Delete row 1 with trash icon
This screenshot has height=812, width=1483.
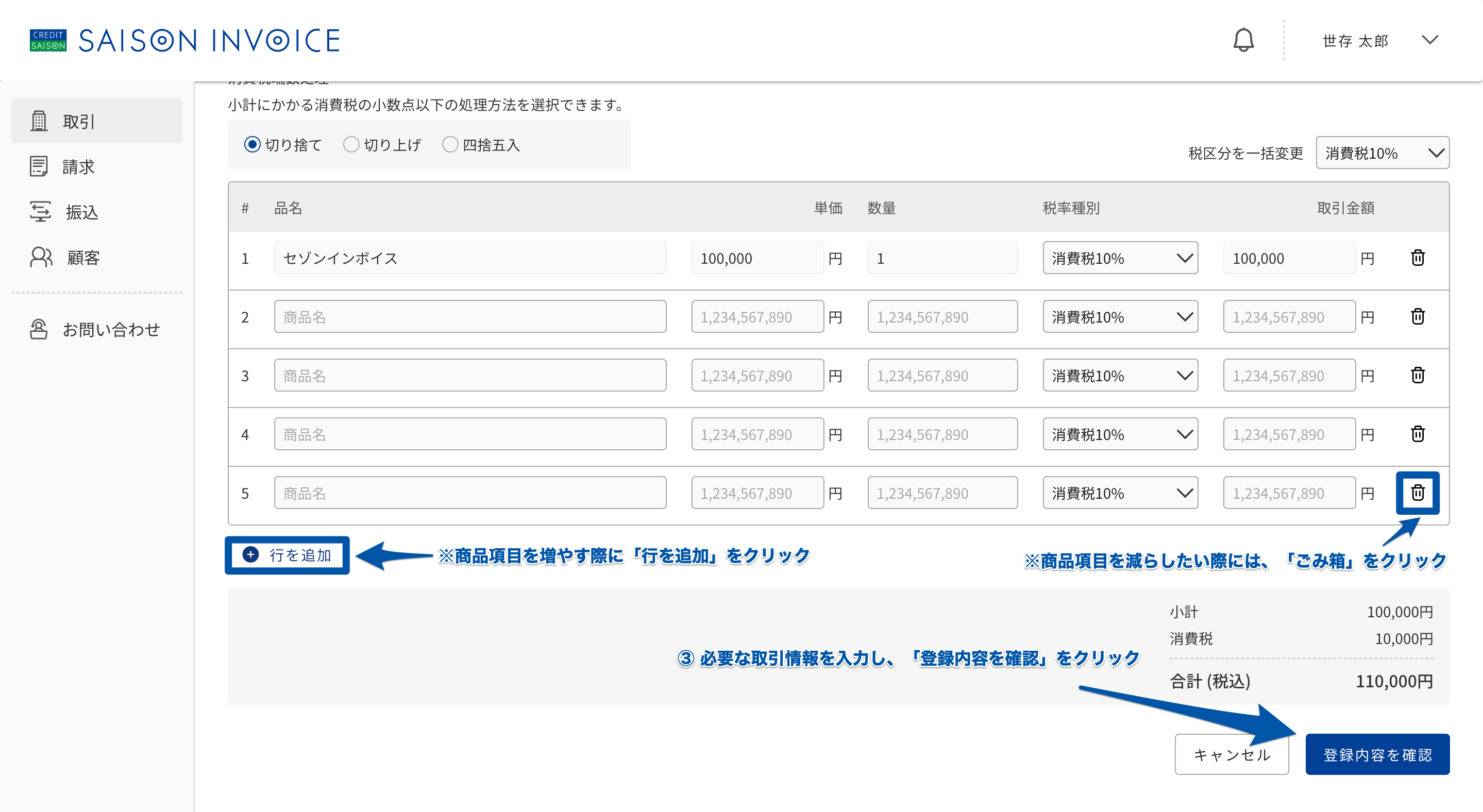point(1418,258)
